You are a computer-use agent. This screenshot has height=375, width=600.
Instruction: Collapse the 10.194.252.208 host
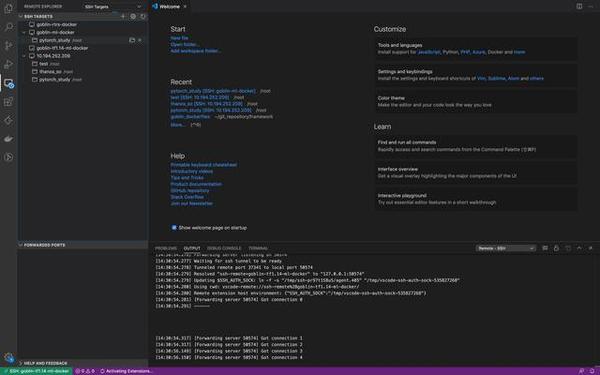tap(24, 56)
